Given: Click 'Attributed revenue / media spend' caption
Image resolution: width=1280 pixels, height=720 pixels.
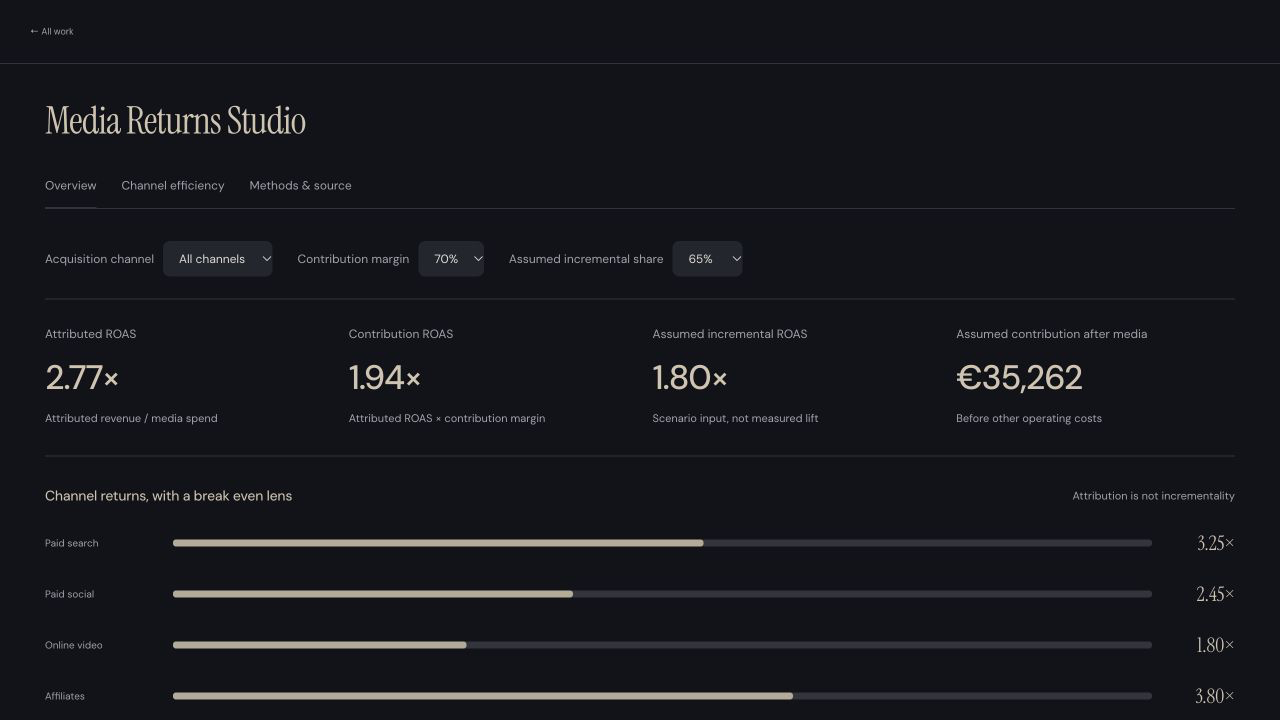Looking at the screenshot, I should click(131, 419).
